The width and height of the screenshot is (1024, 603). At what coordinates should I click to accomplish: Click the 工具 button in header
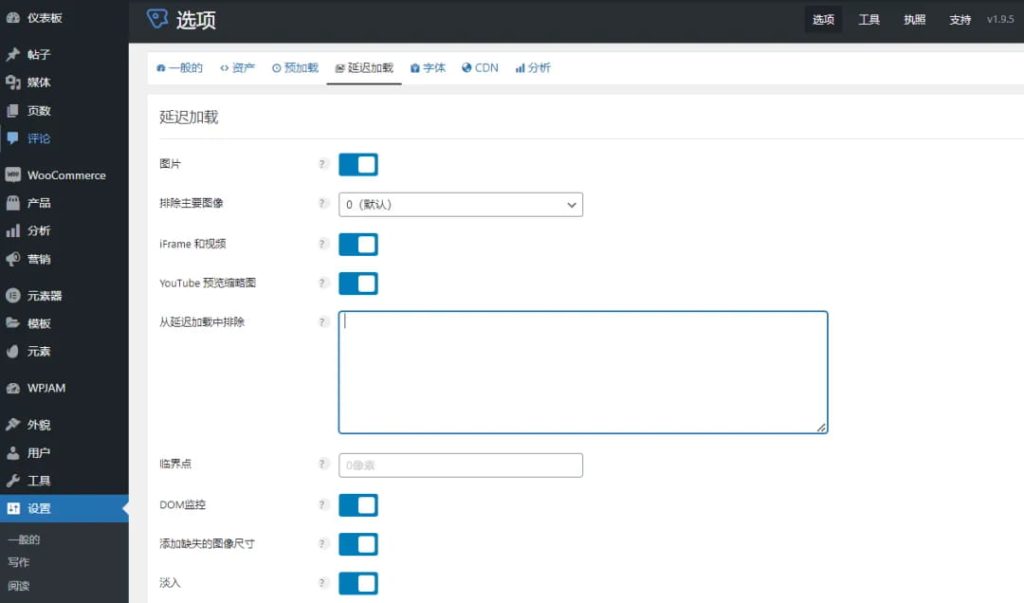tap(869, 20)
